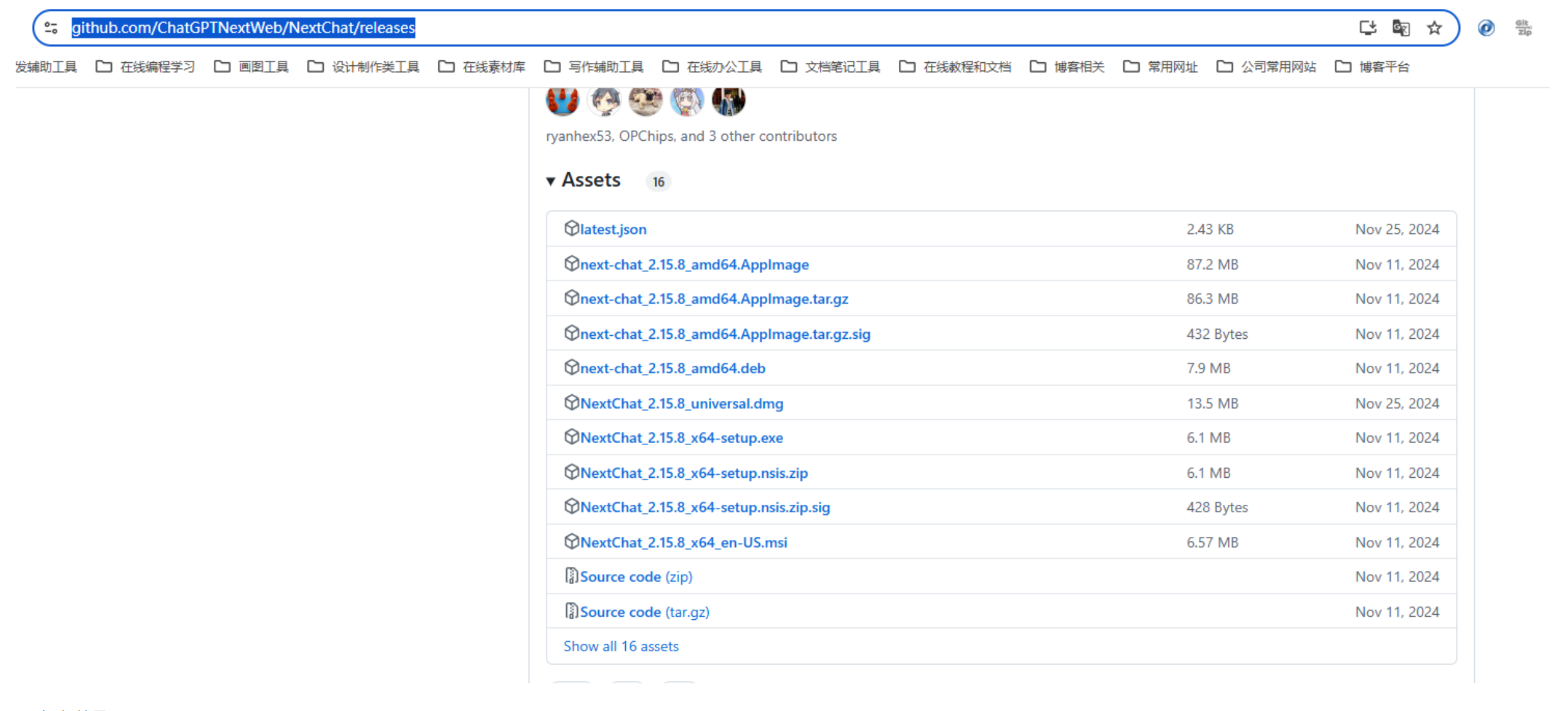Image resolution: width=1568 pixels, height=711 pixels.
Task: Download NextChat_2.15.8_x64-setup.exe
Action: click(x=681, y=438)
